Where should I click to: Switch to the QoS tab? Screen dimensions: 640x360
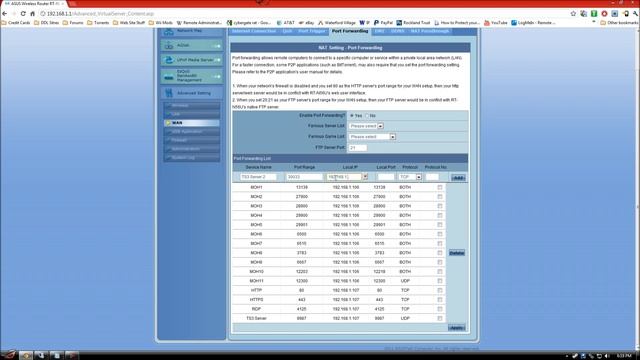pyautogui.click(x=287, y=31)
